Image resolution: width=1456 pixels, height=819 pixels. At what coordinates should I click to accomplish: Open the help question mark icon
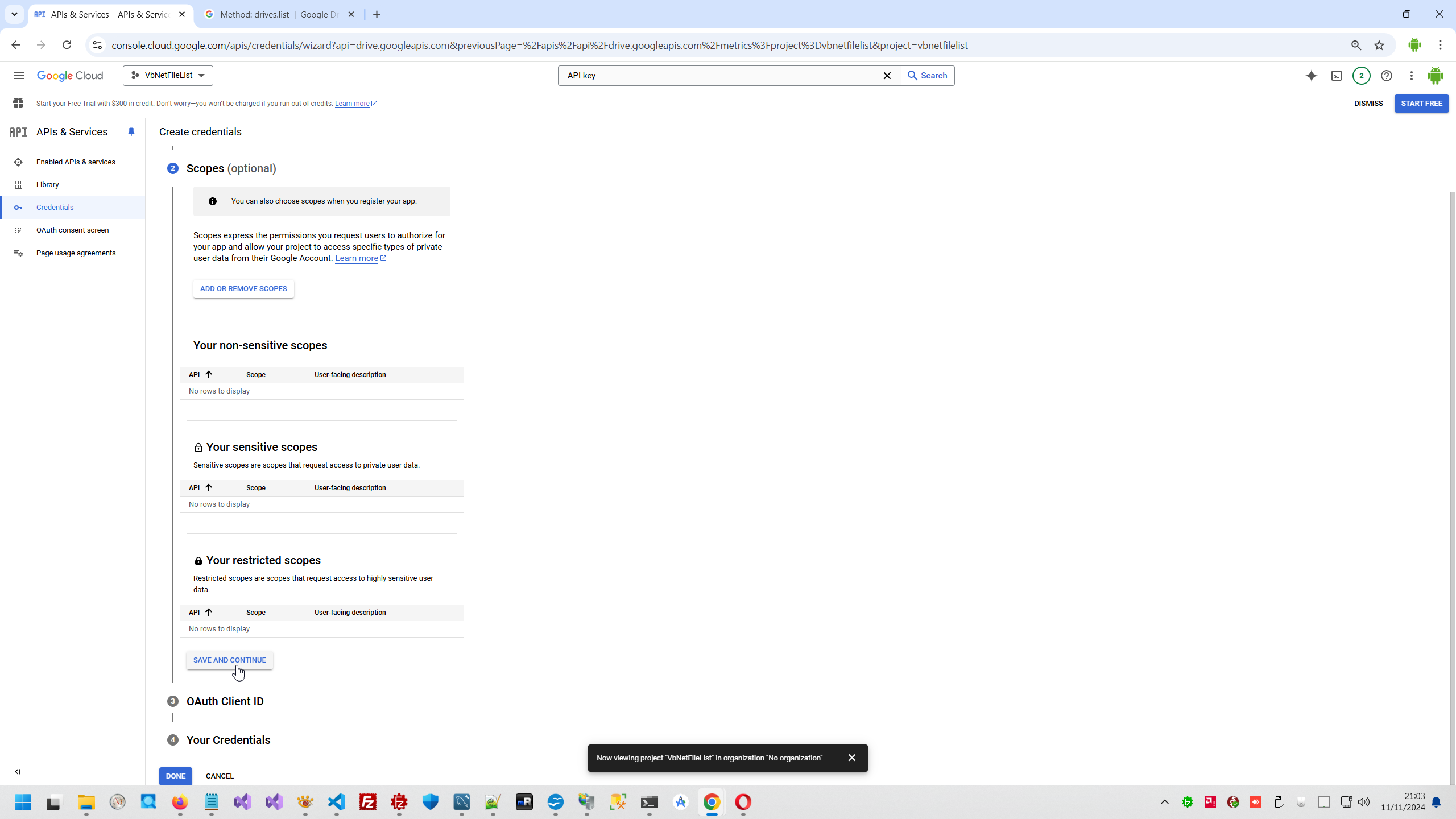click(1386, 76)
